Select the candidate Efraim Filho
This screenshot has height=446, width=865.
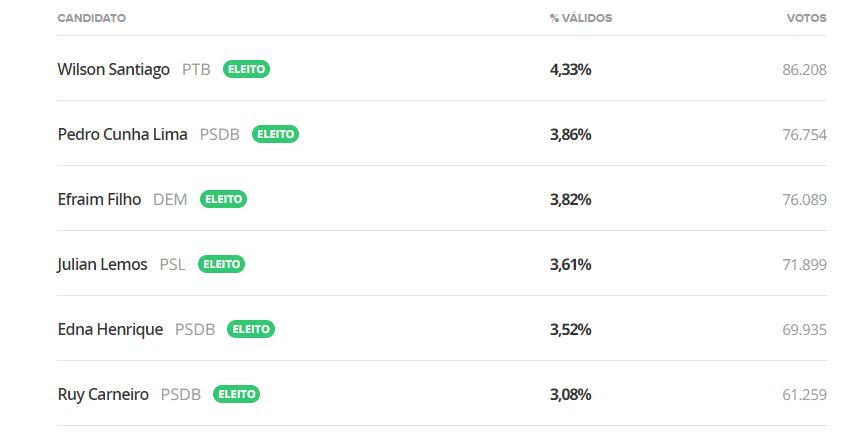click(x=99, y=199)
